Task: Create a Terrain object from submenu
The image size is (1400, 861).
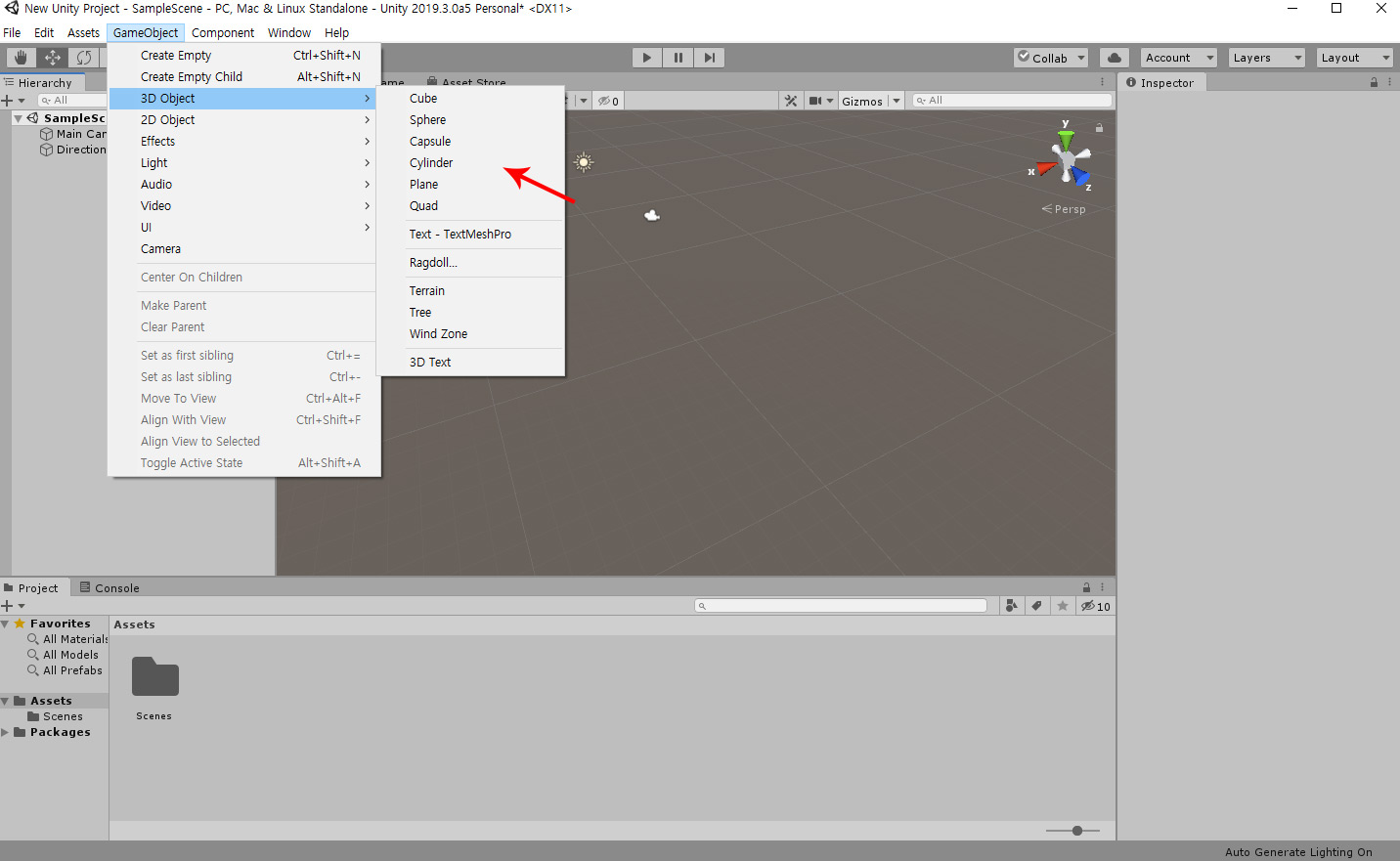Action: point(471,291)
